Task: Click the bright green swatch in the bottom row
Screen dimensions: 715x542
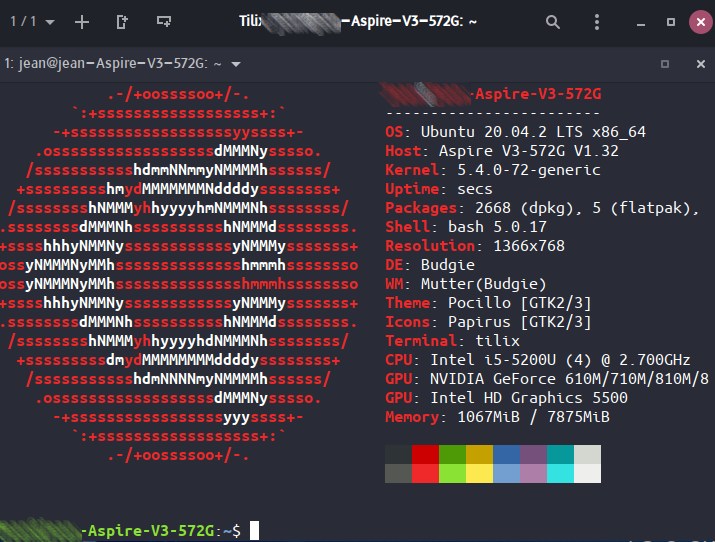Action: point(453,473)
